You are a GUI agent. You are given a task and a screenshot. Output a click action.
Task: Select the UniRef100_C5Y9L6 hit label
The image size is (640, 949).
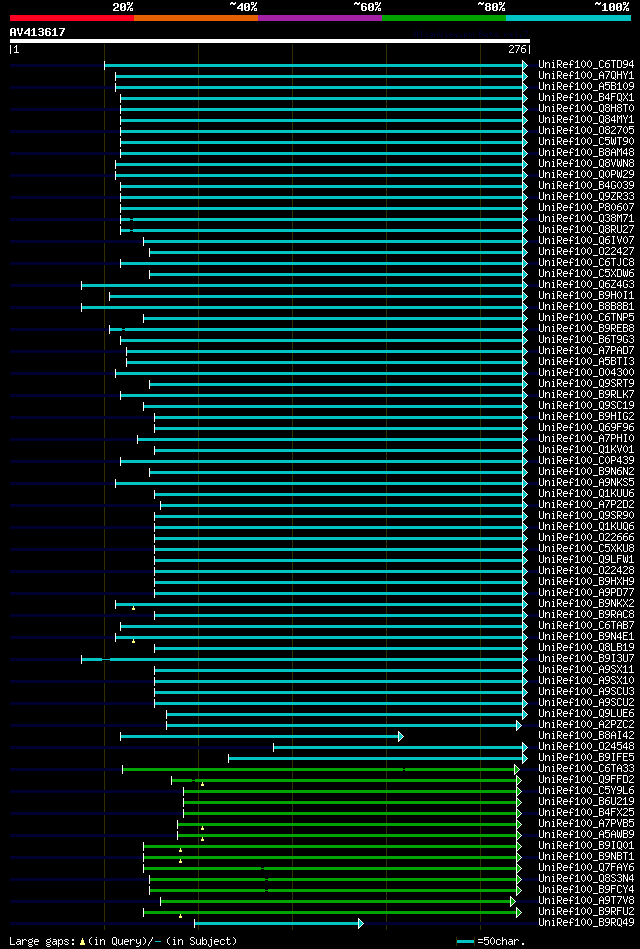point(586,790)
